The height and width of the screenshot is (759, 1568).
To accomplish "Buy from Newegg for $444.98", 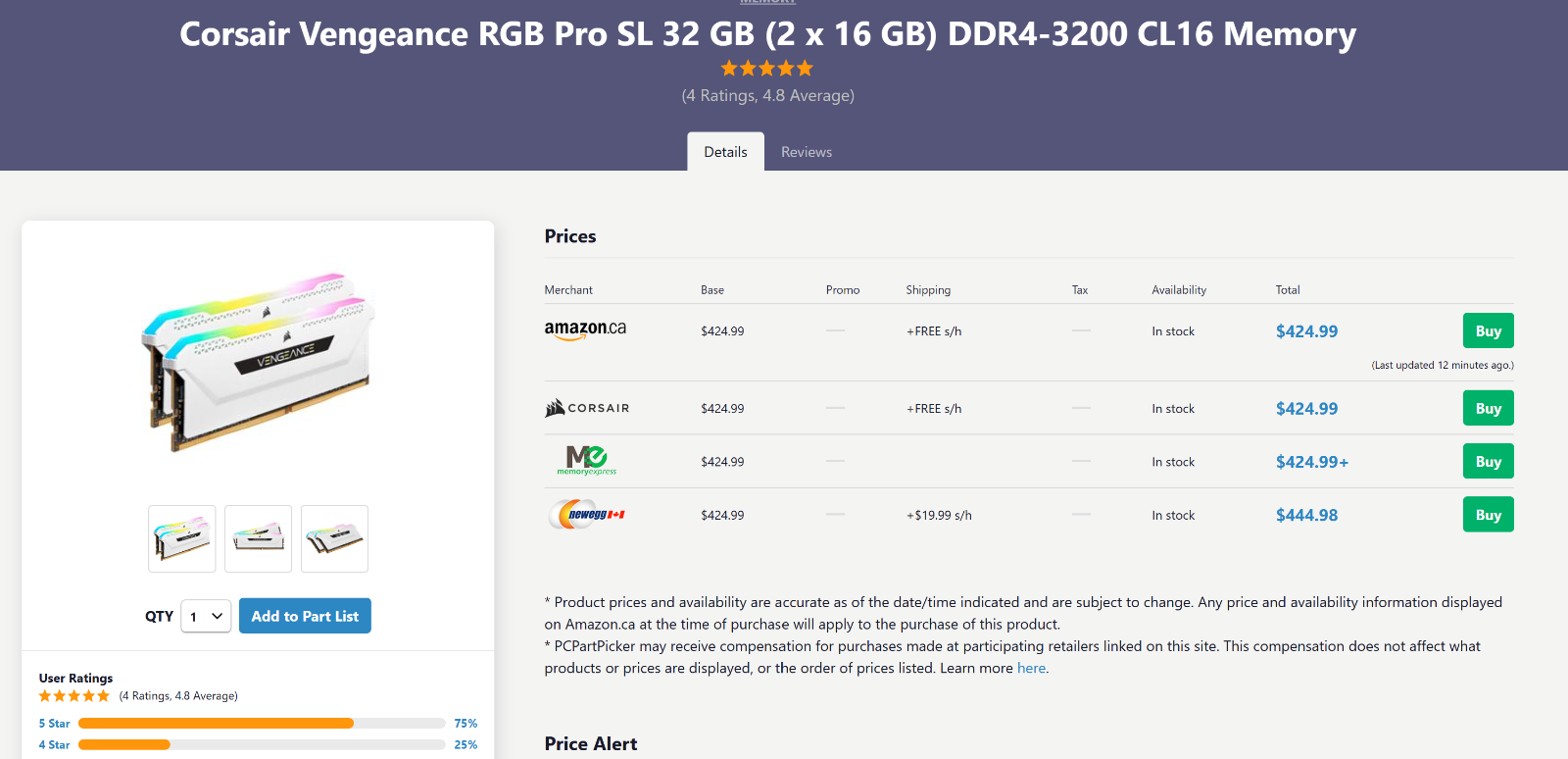I will 1488,514.
